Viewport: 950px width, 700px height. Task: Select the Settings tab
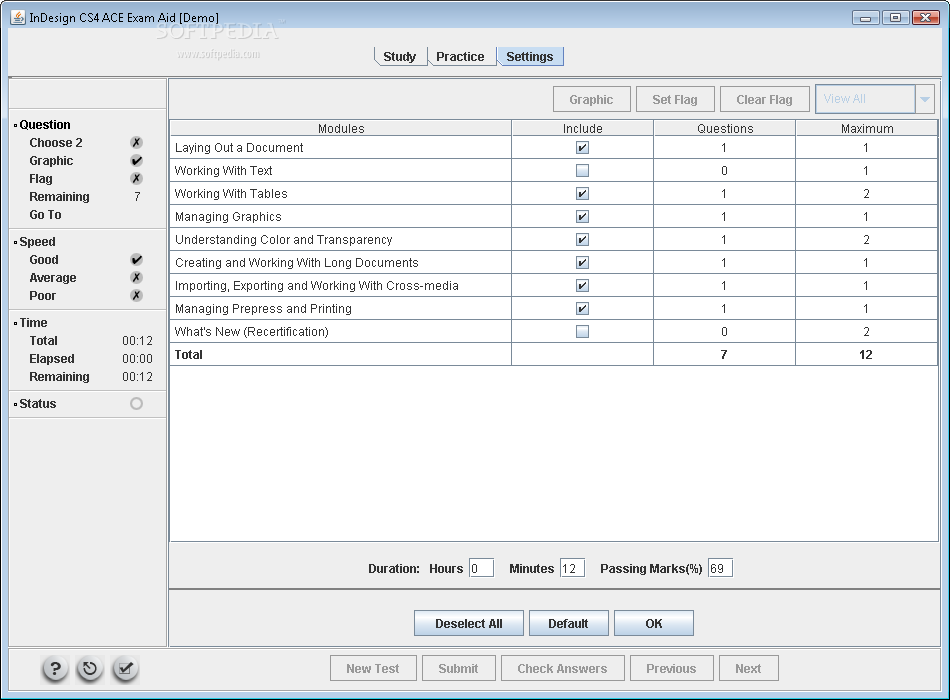pos(530,56)
